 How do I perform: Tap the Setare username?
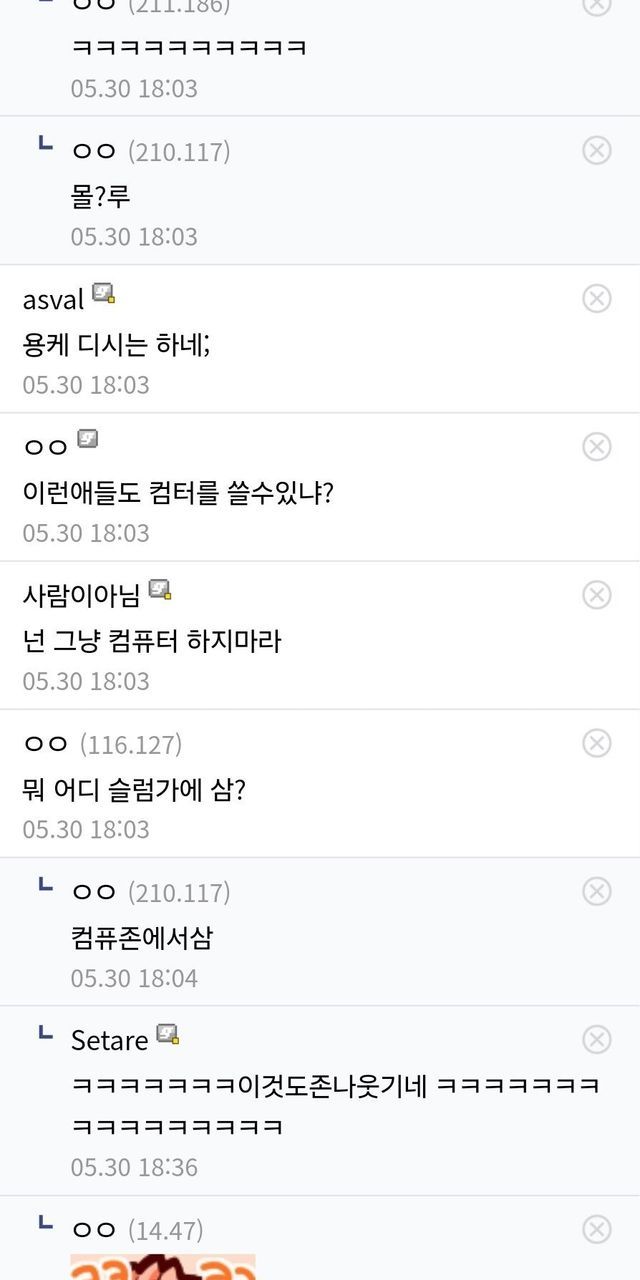(109, 1040)
